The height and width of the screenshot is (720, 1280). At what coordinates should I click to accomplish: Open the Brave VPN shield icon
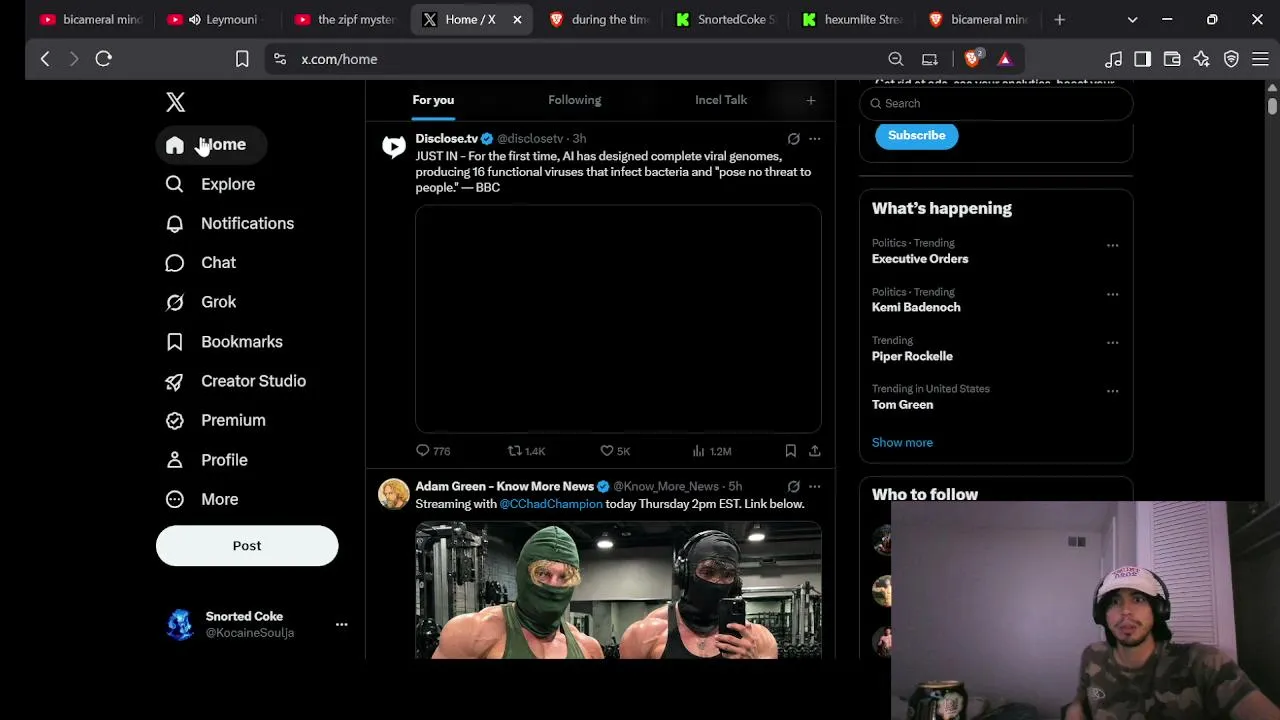coord(1231,59)
